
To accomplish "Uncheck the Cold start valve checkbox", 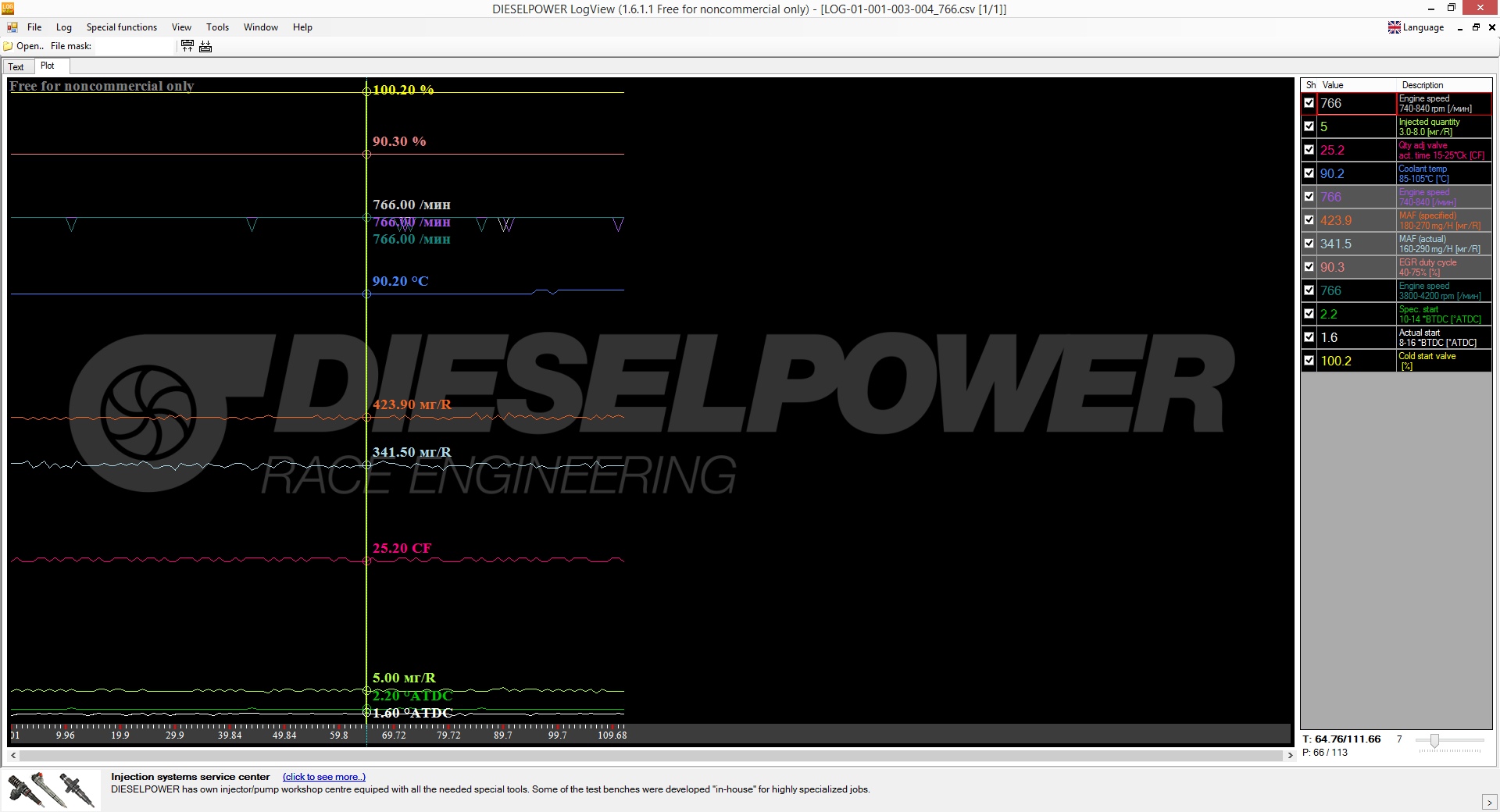I will [1309, 361].
